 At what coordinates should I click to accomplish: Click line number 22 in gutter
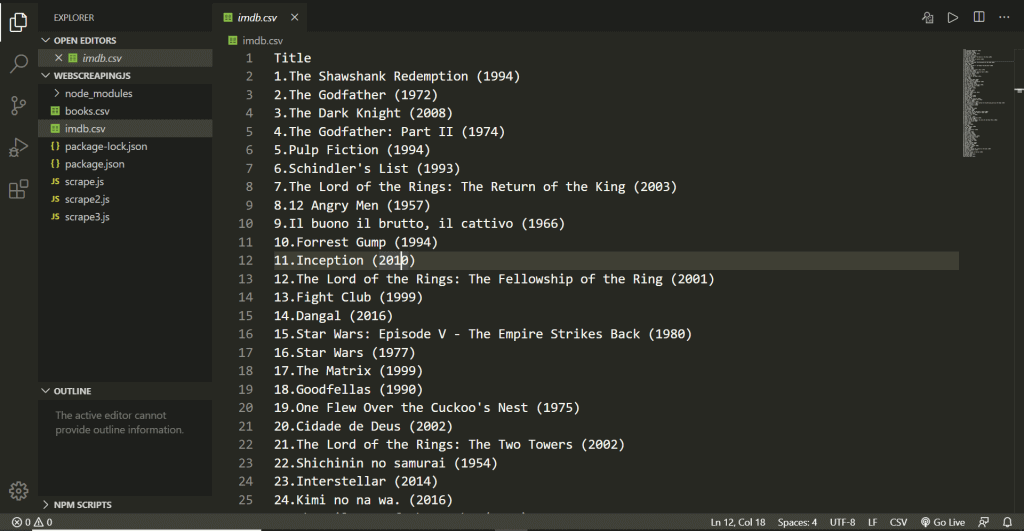click(246, 445)
